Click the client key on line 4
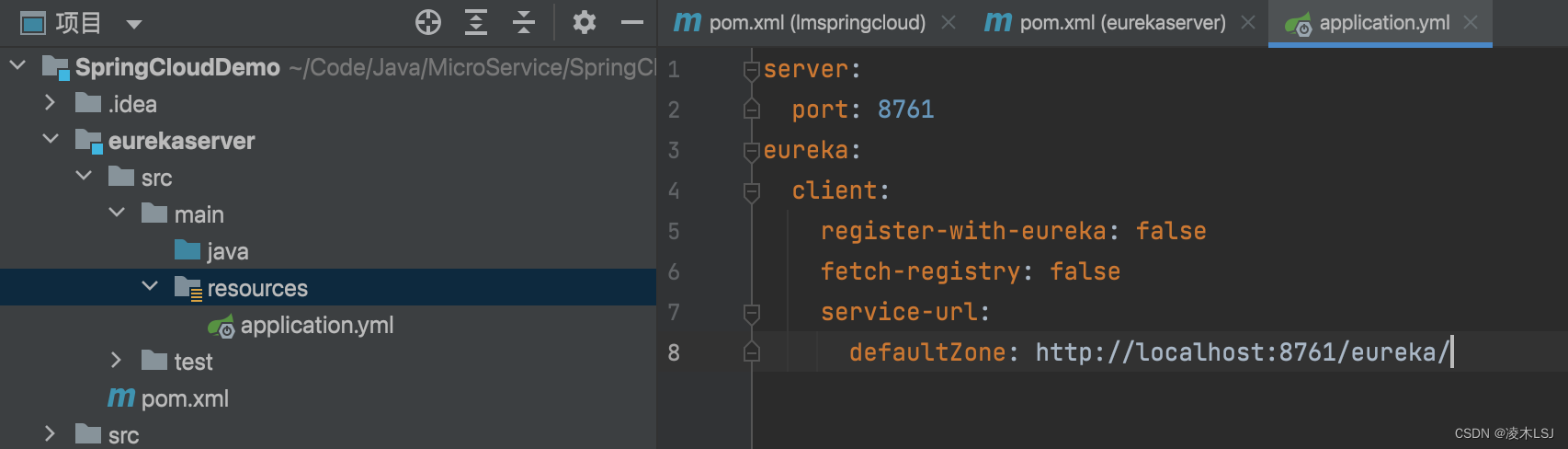The width and height of the screenshot is (1568, 449). [x=835, y=190]
